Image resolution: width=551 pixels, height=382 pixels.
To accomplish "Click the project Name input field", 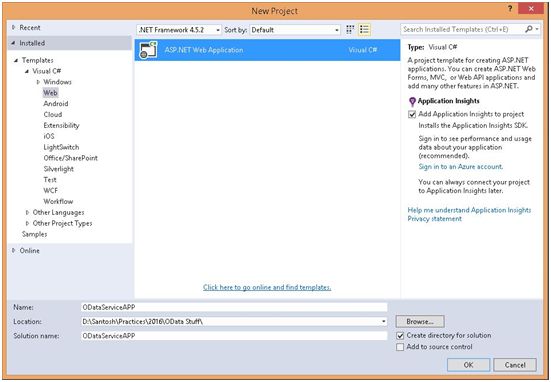I will coord(234,307).
